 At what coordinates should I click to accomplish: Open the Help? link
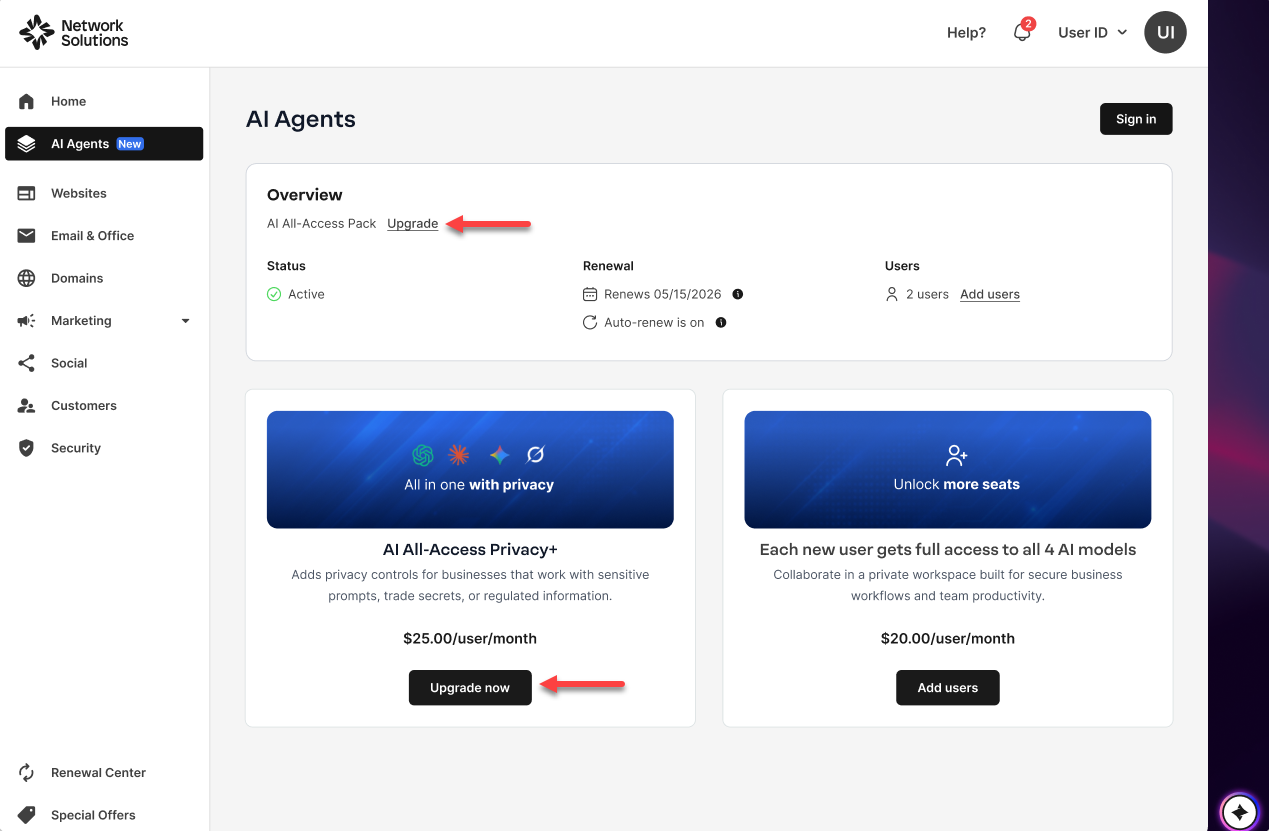pyautogui.click(x=966, y=32)
